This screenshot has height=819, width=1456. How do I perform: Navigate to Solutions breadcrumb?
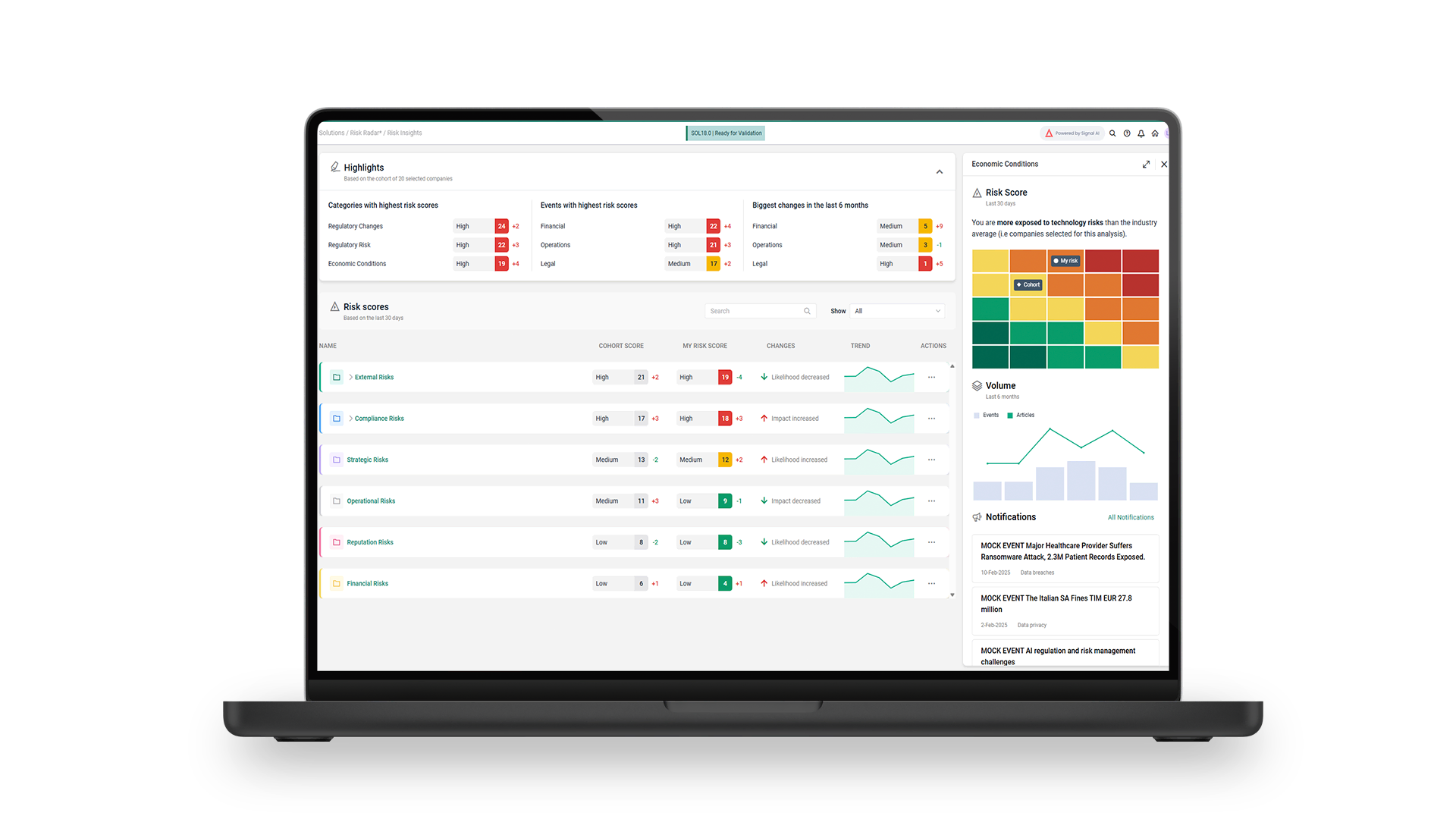click(x=331, y=133)
